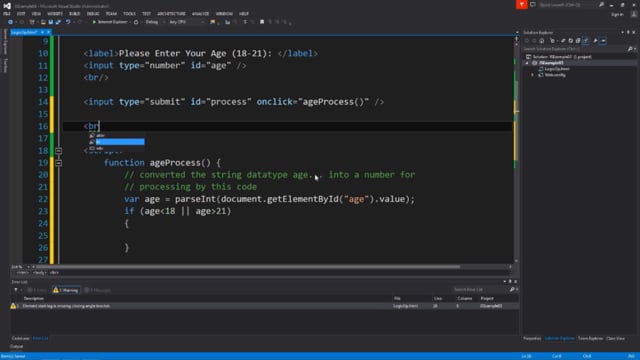The width and height of the screenshot is (640, 360).
Task: Open the BUILD menu
Action: pos(74,14)
